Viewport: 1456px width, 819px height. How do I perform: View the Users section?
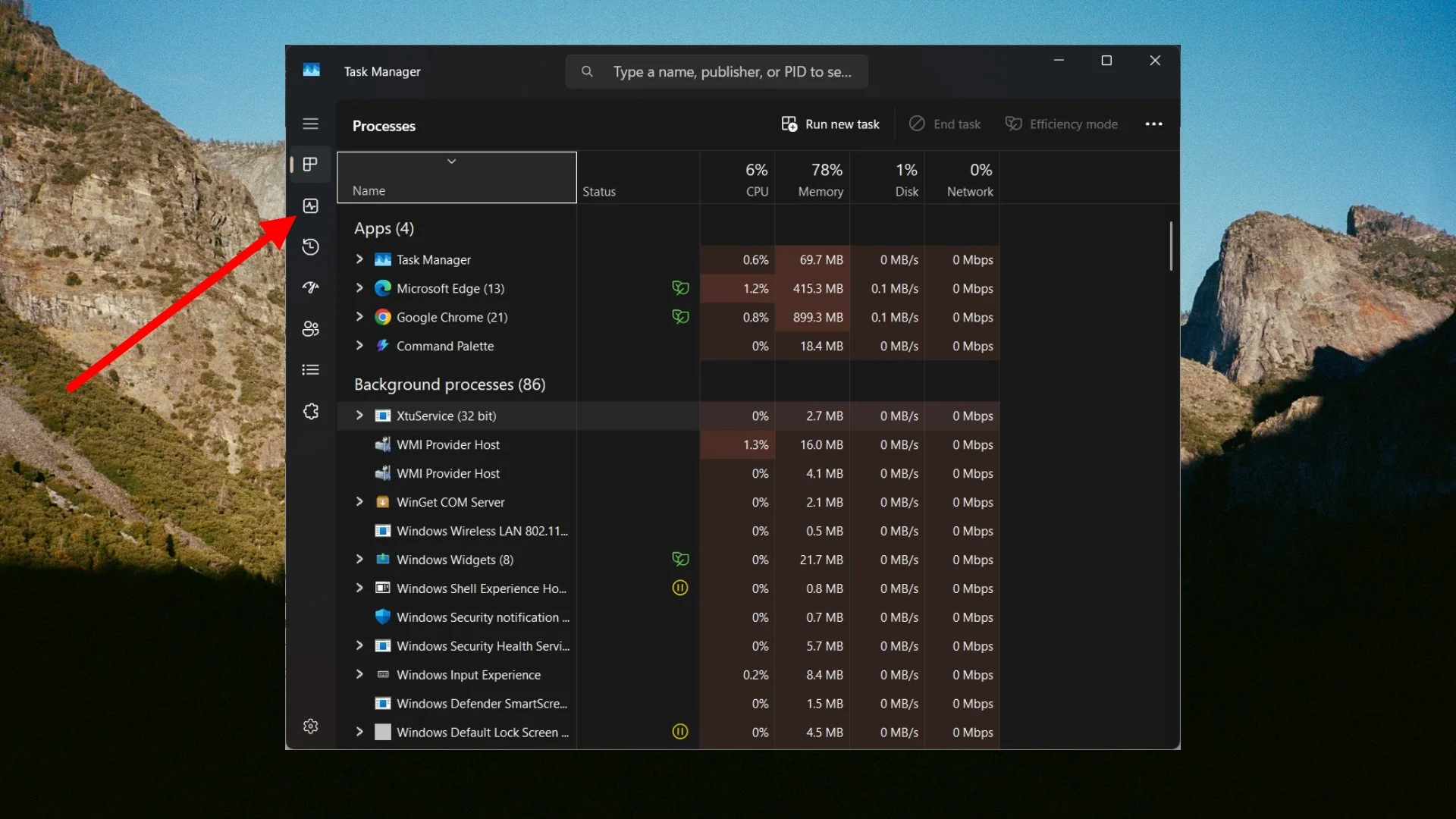coord(310,328)
